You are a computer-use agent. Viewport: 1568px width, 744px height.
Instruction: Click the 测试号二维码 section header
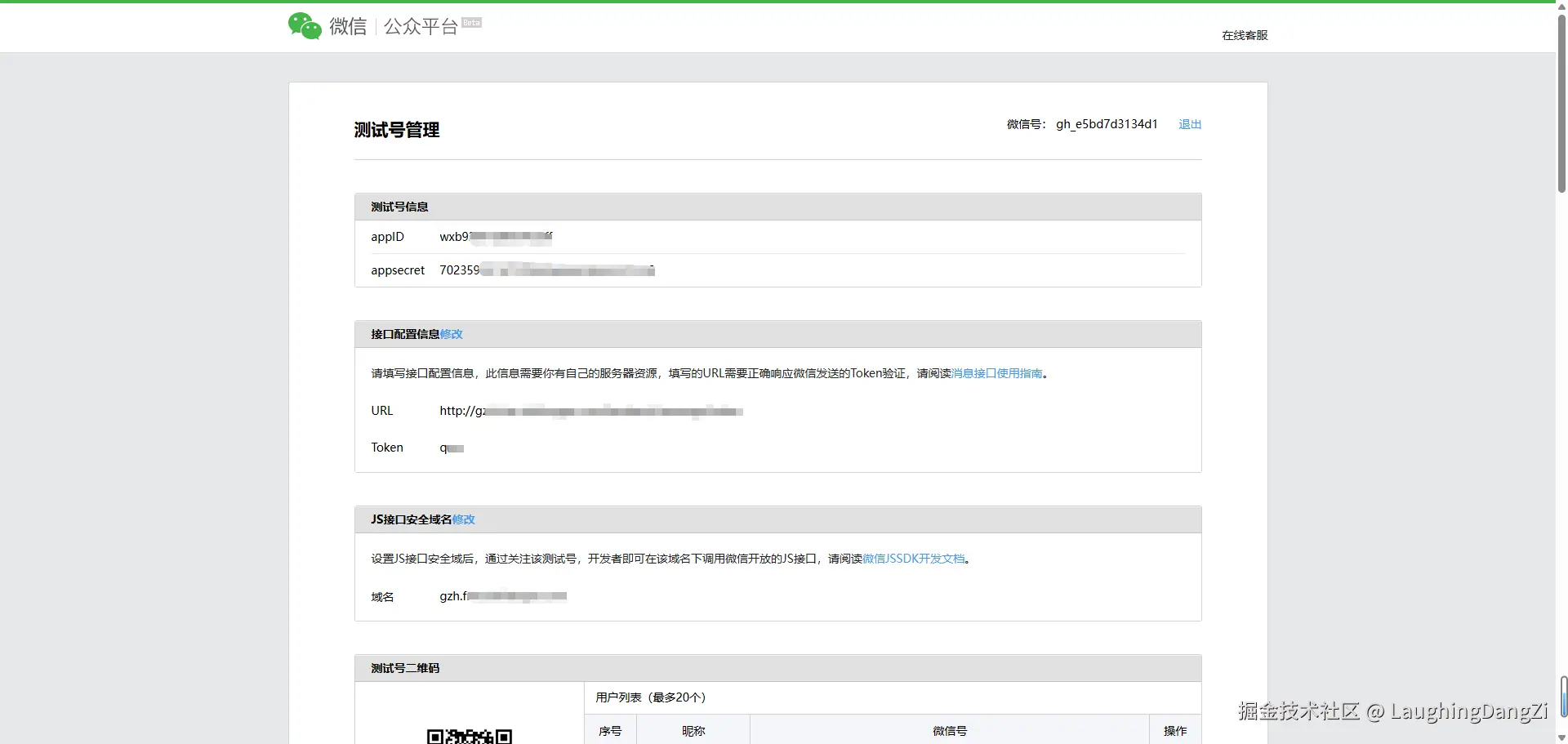pos(778,668)
